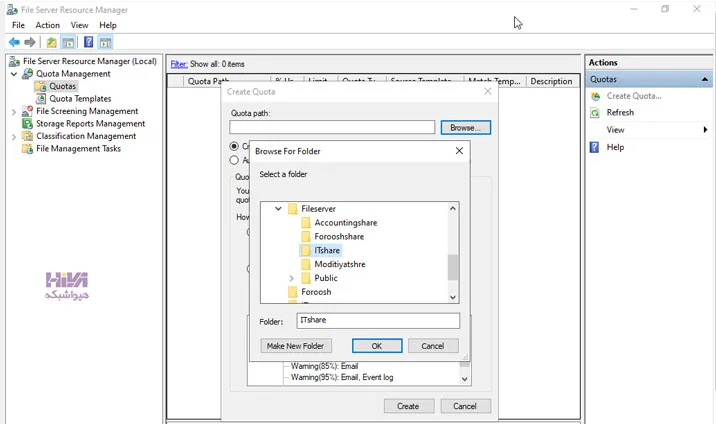The image size is (716, 424).
Task: Open the Action menu
Action: [47, 25]
